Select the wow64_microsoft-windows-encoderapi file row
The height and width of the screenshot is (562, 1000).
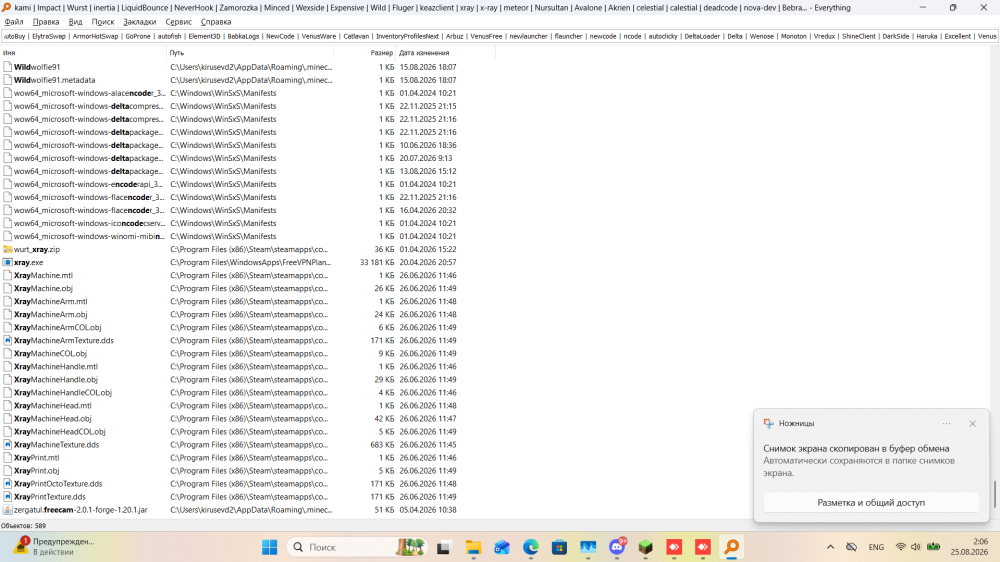[x=247, y=184]
